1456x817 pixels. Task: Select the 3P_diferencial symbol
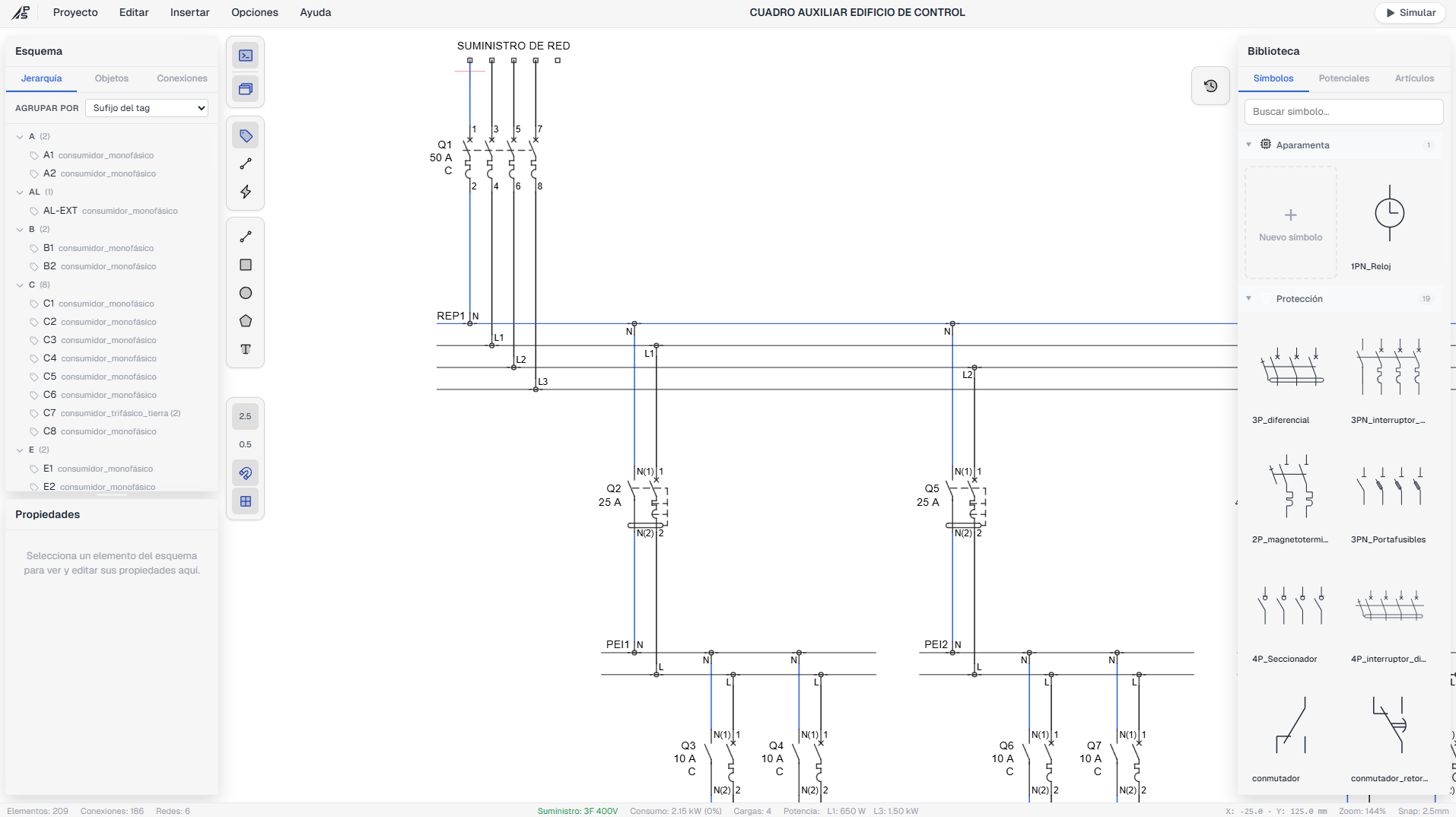(x=1291, y=377)
